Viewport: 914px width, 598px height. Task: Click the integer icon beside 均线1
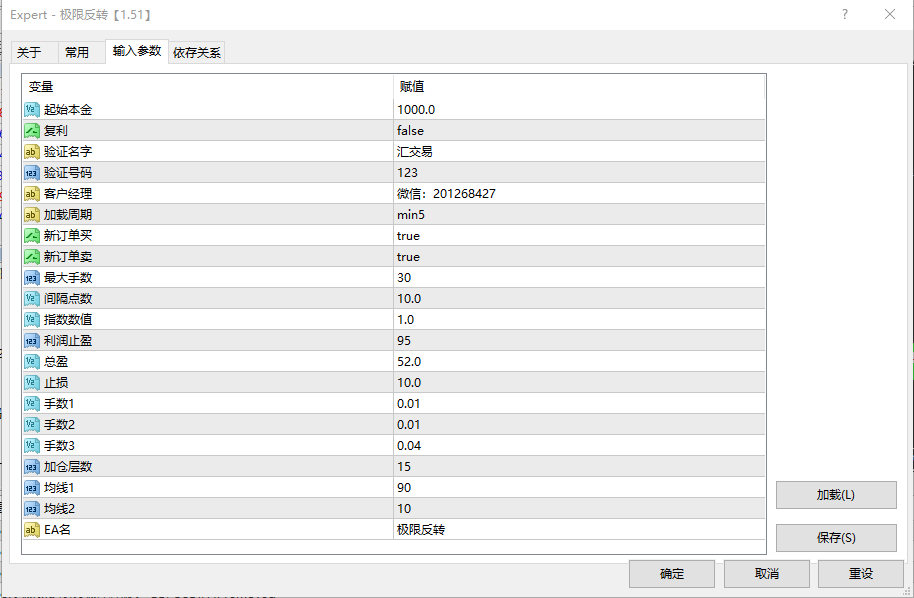(32, 487)
